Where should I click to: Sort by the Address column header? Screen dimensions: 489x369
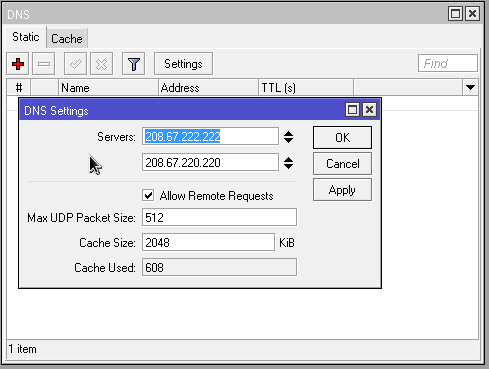coord(208,88)
